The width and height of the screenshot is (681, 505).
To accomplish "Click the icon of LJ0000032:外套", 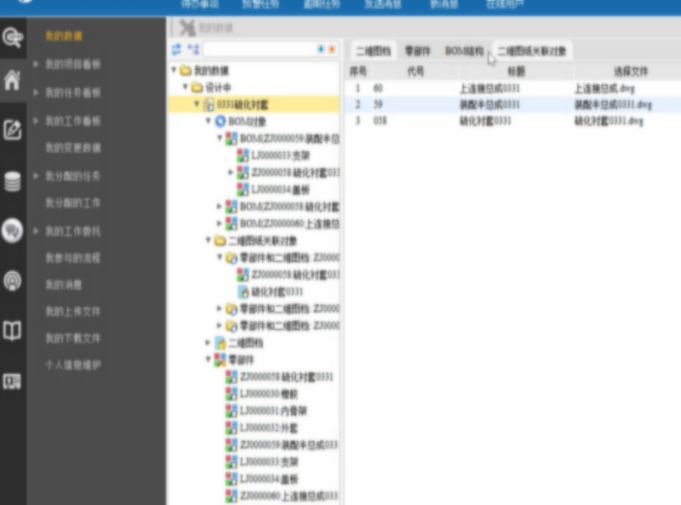I will click(x=231, y=428).
